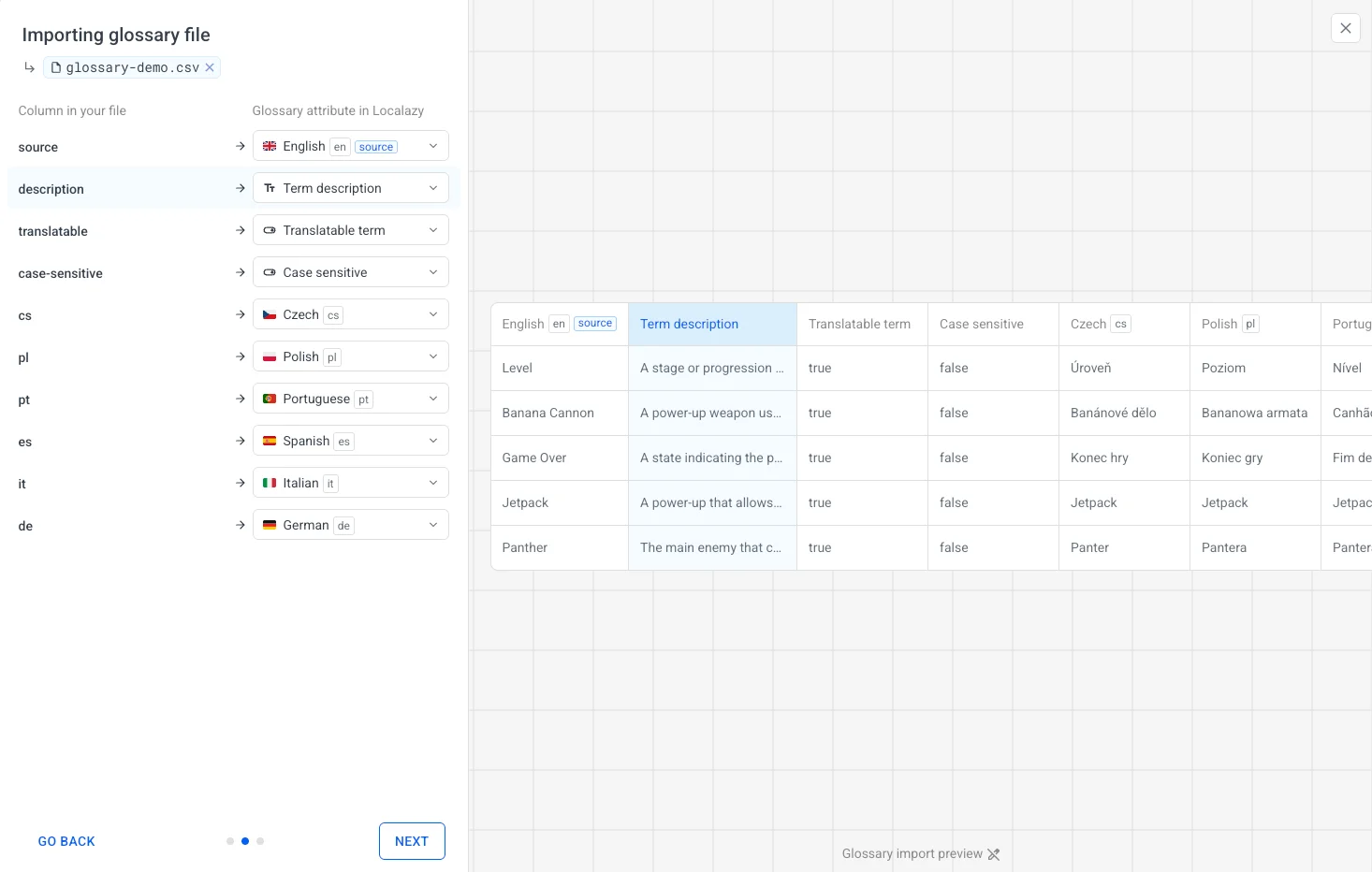The image size is (1372, 872).
Task: Click the UK flag icon in the English dropdown
Action: point(270,146)
